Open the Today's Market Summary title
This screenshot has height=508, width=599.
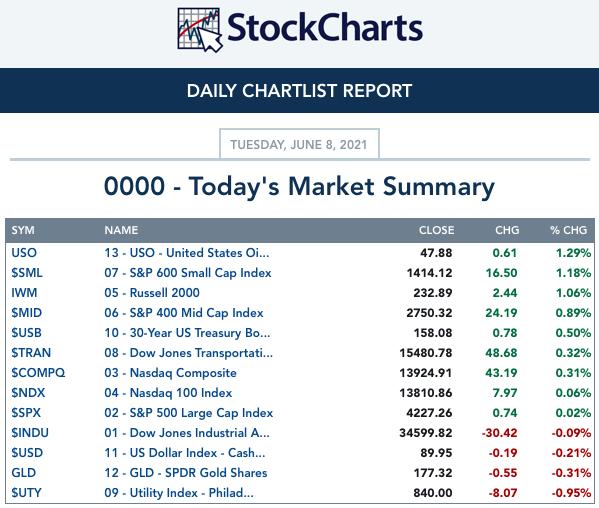click(x=299, y=186)
